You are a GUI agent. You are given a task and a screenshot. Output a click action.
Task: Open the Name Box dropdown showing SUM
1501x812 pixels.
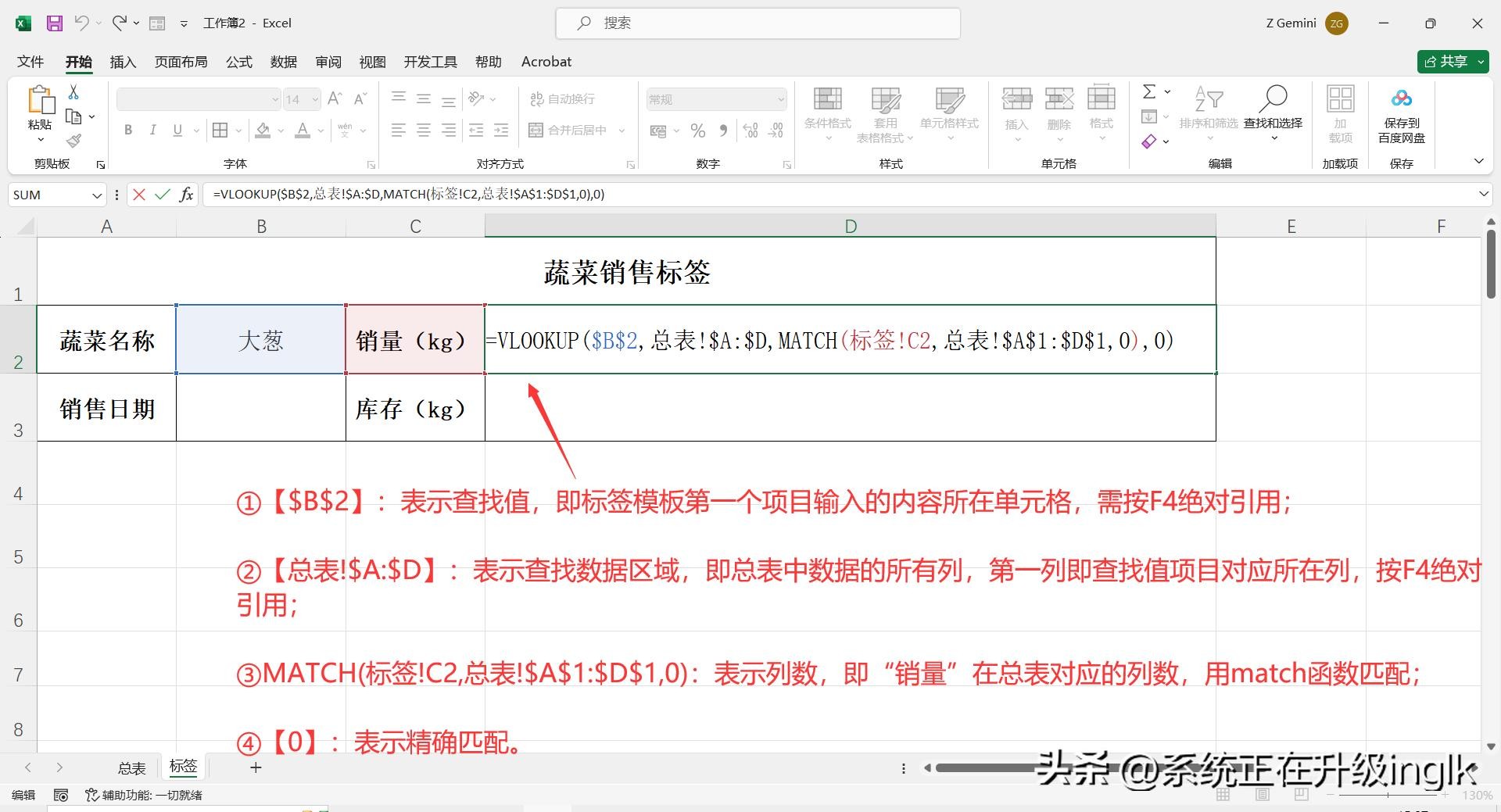click(97, 195)
